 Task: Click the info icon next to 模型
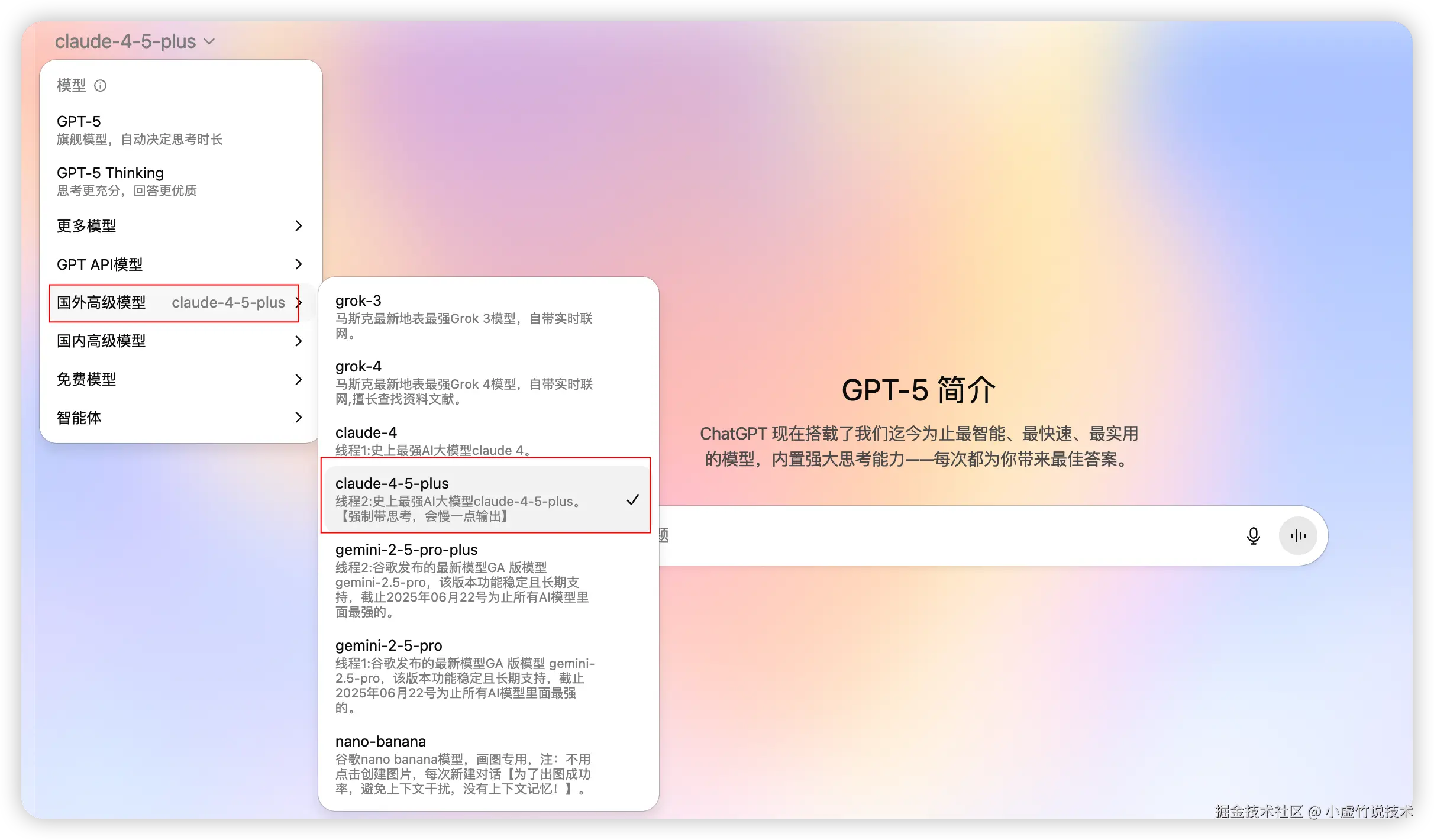click(x=101, y=86)
